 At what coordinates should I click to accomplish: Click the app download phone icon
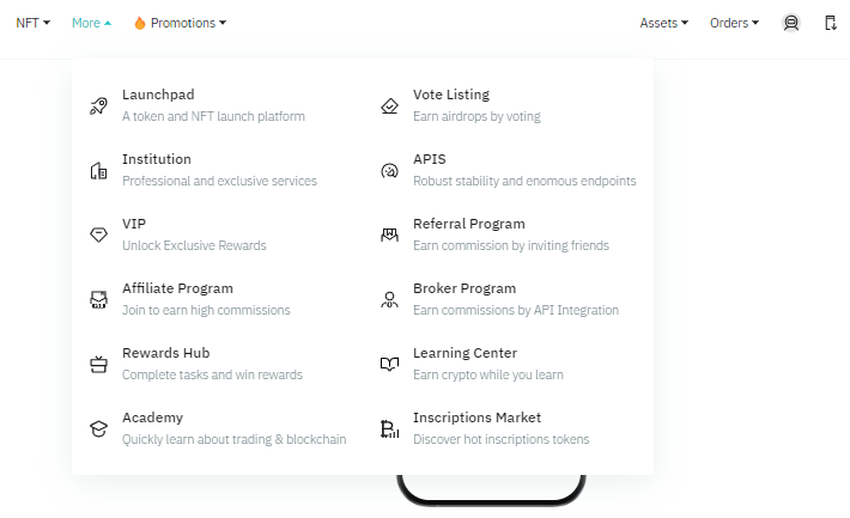pos(830,23)
